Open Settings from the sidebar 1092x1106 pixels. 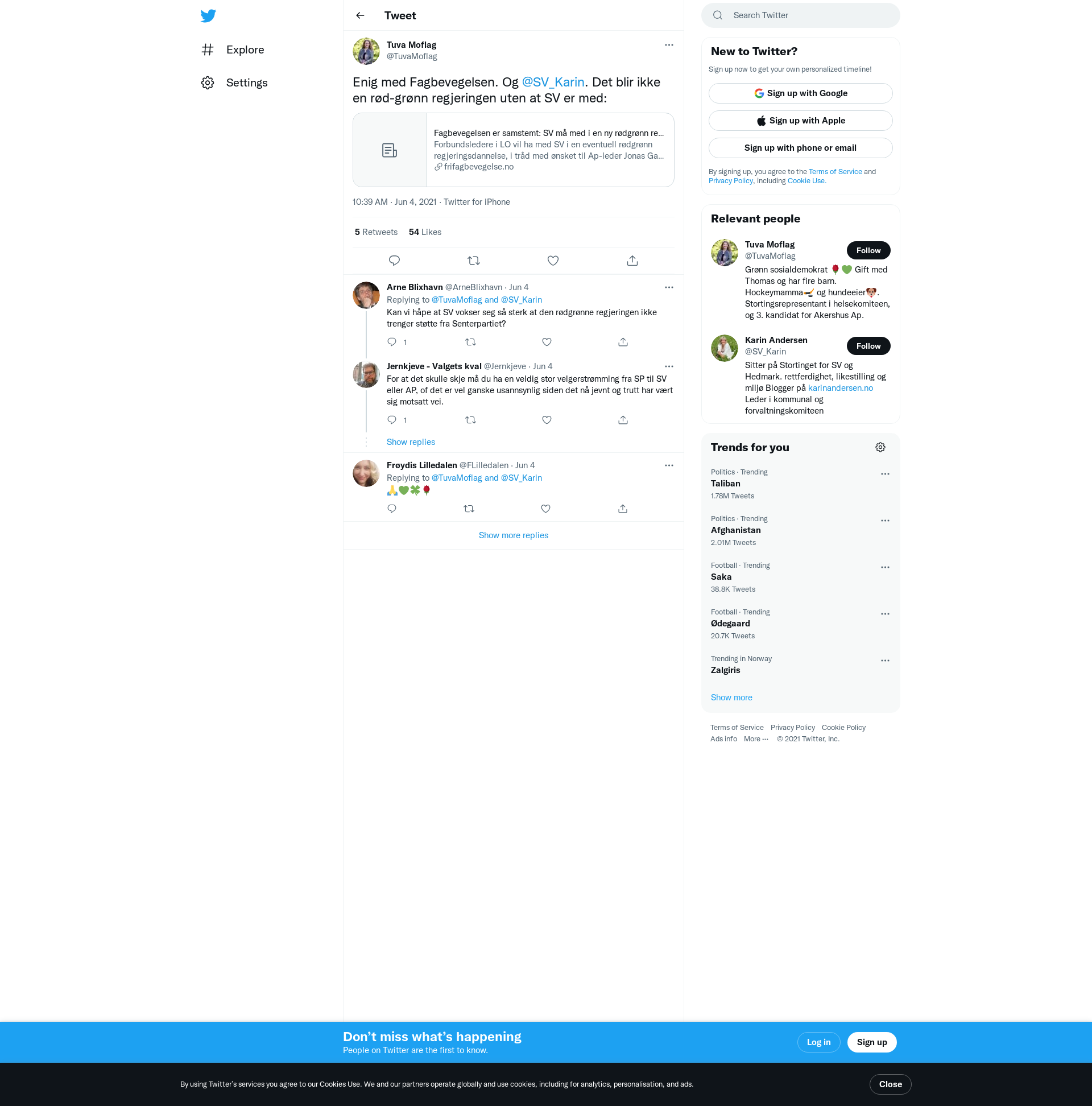click(235, 83)
